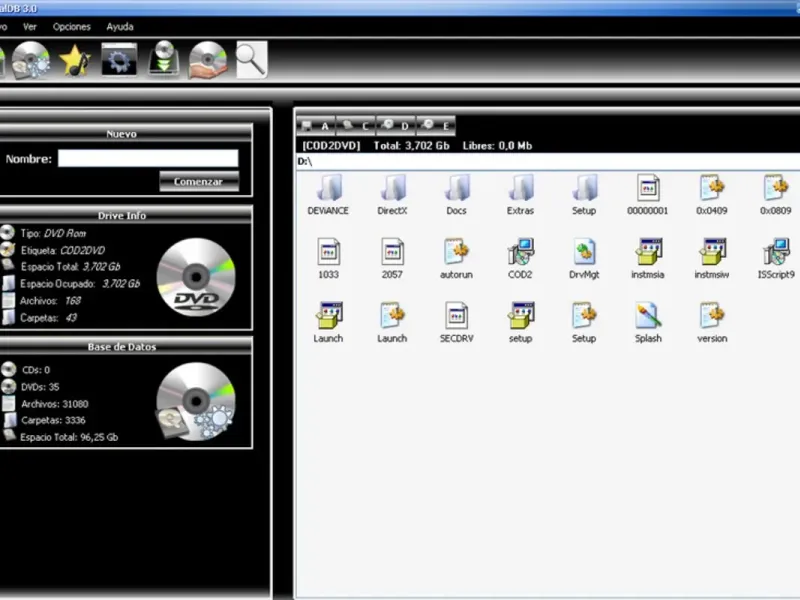
Task: Select the autorun file icon
Action: coord(456,257)
